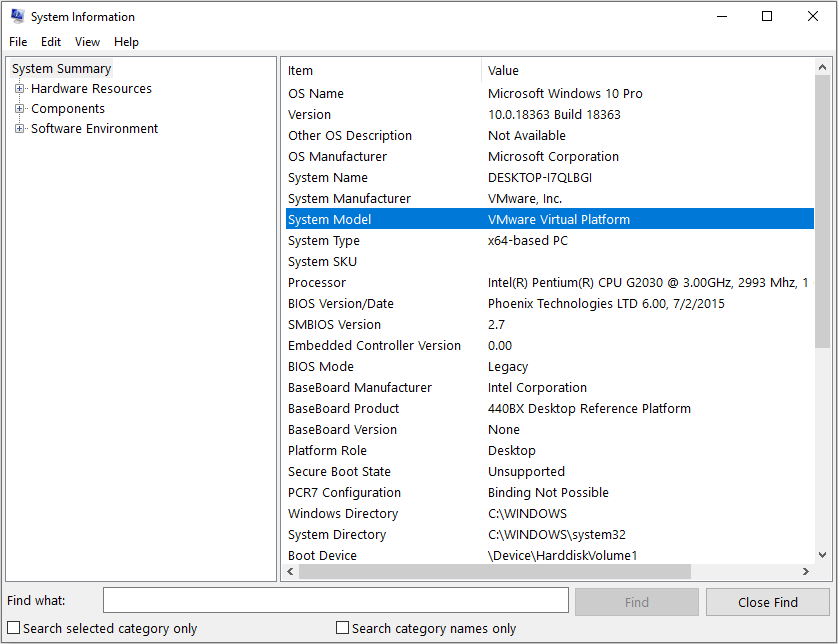Select the OS Name row
838x644 pixels.
point(550,94)
